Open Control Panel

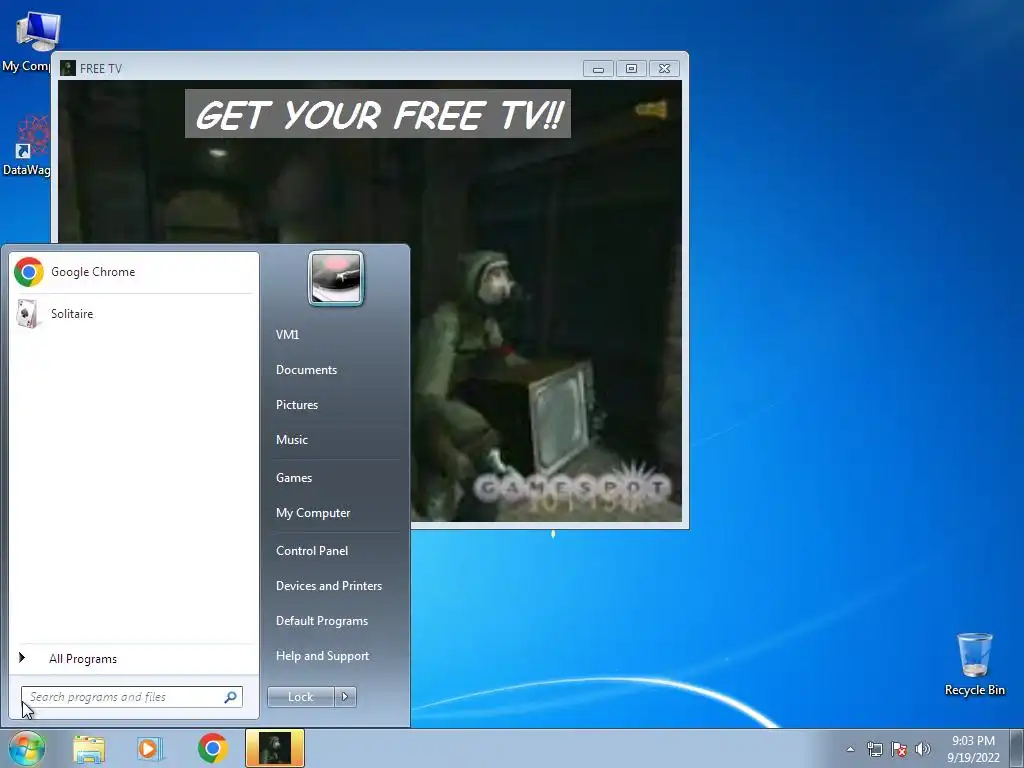pyautogui.click(x=312, y=551)
